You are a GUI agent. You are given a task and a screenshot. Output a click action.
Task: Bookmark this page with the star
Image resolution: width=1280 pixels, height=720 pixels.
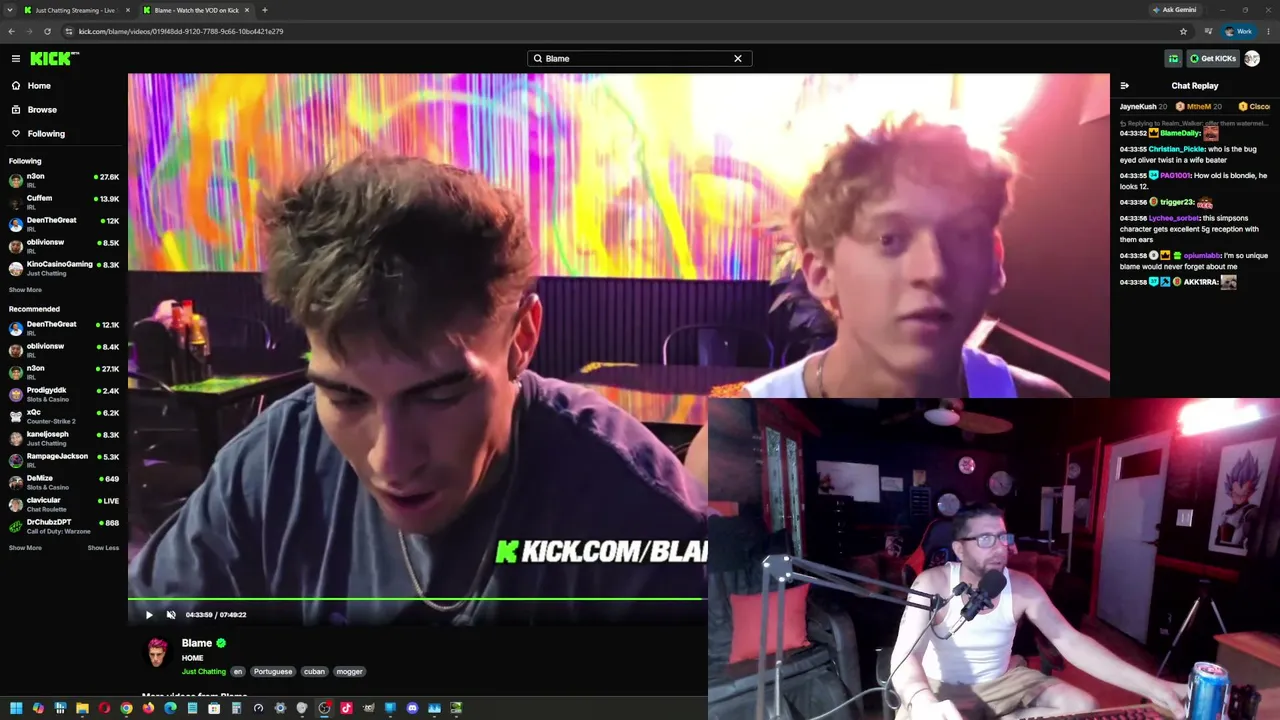[x=1183, y=31]
